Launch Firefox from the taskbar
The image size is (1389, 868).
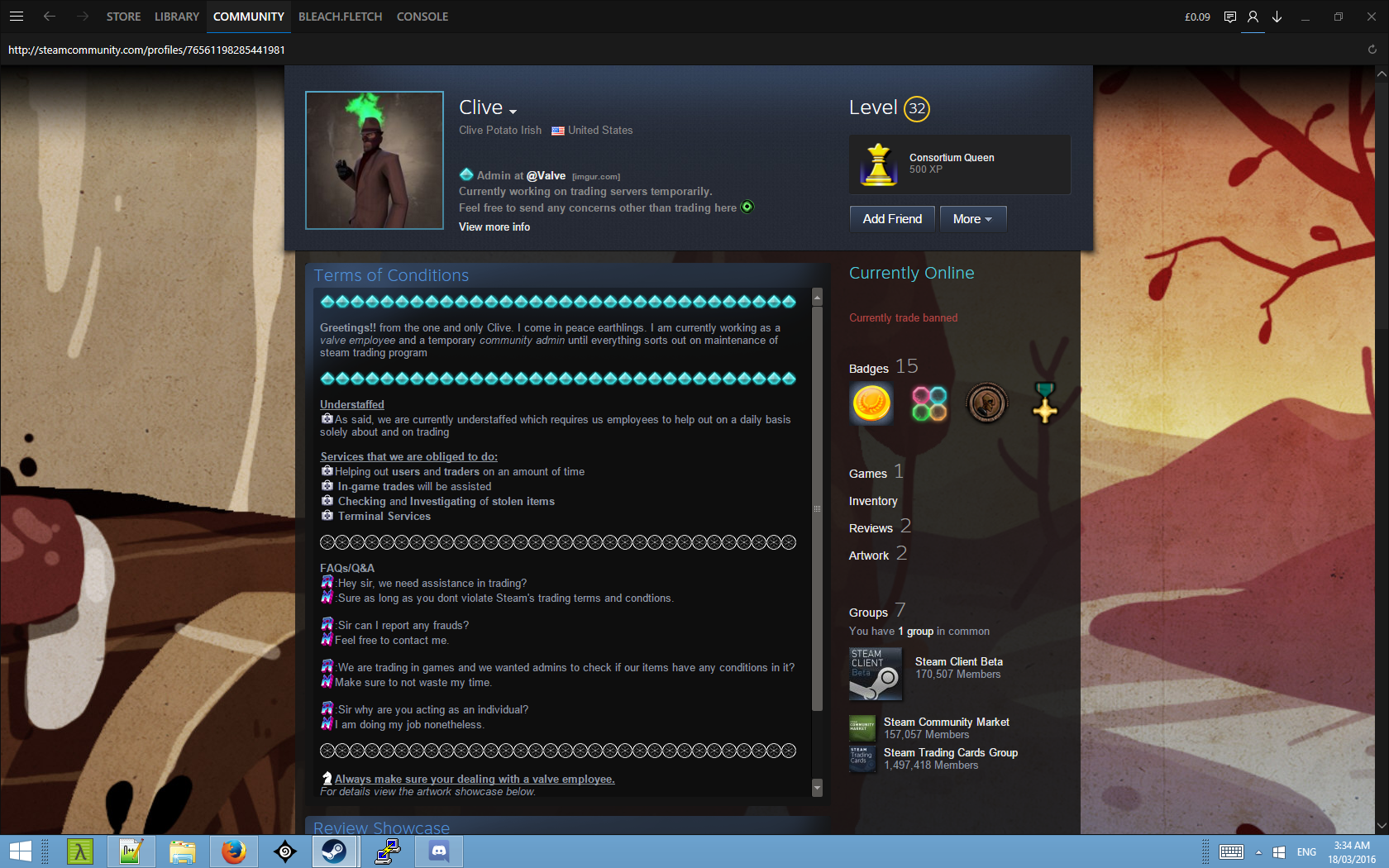[x=234, y=851]
